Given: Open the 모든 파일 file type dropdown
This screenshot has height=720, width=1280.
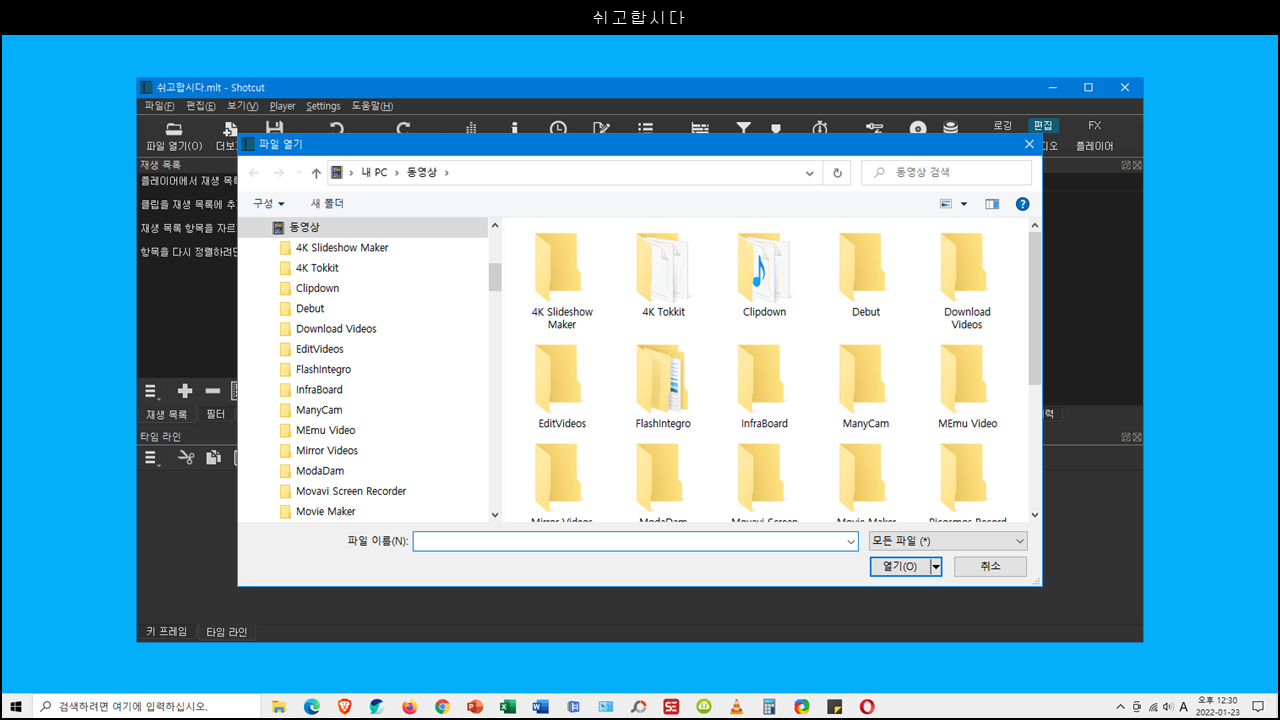Looking at the screenshot, I should coord(948,541).
